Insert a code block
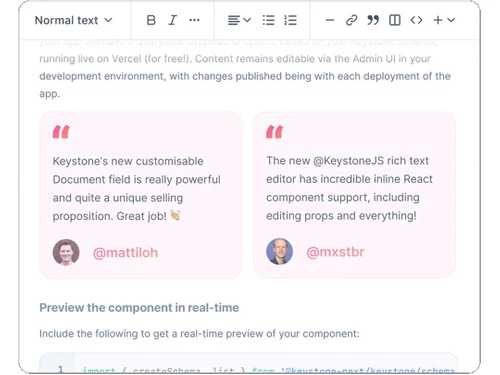The width and height of the screenshot is (500, 375). (416, 20)
